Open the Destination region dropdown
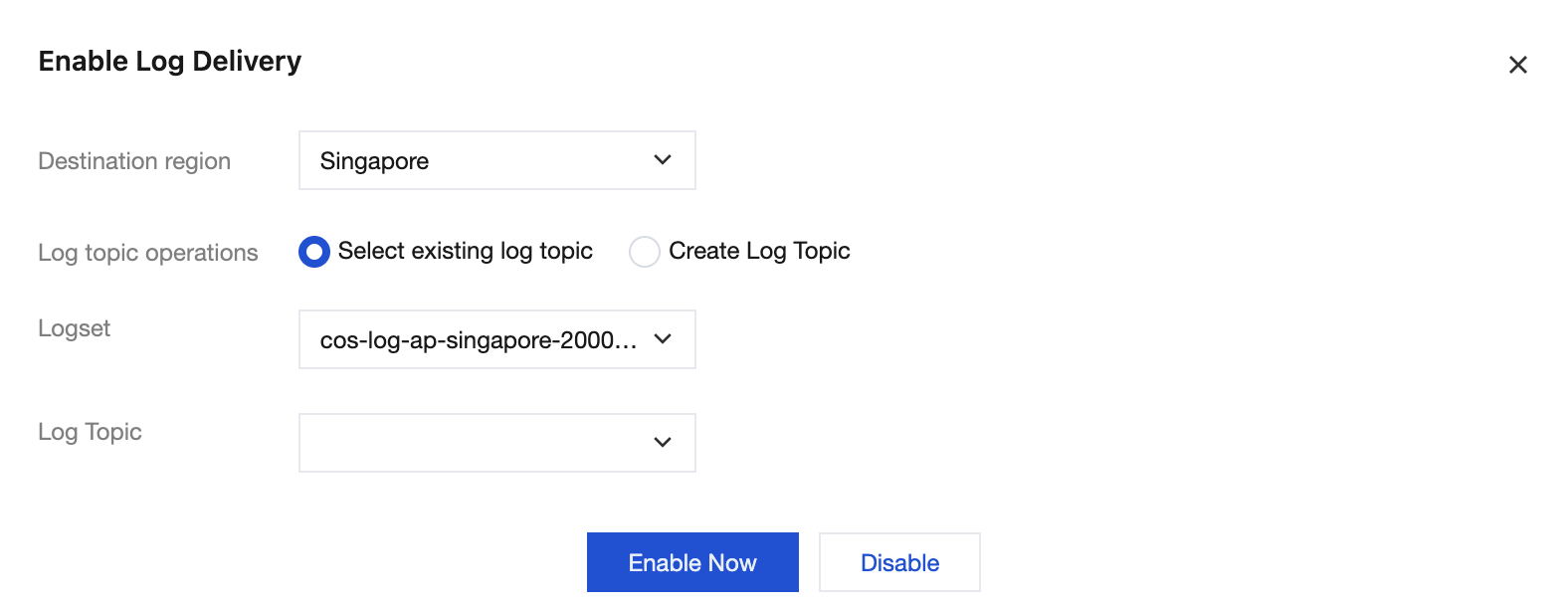 point(496,160)
